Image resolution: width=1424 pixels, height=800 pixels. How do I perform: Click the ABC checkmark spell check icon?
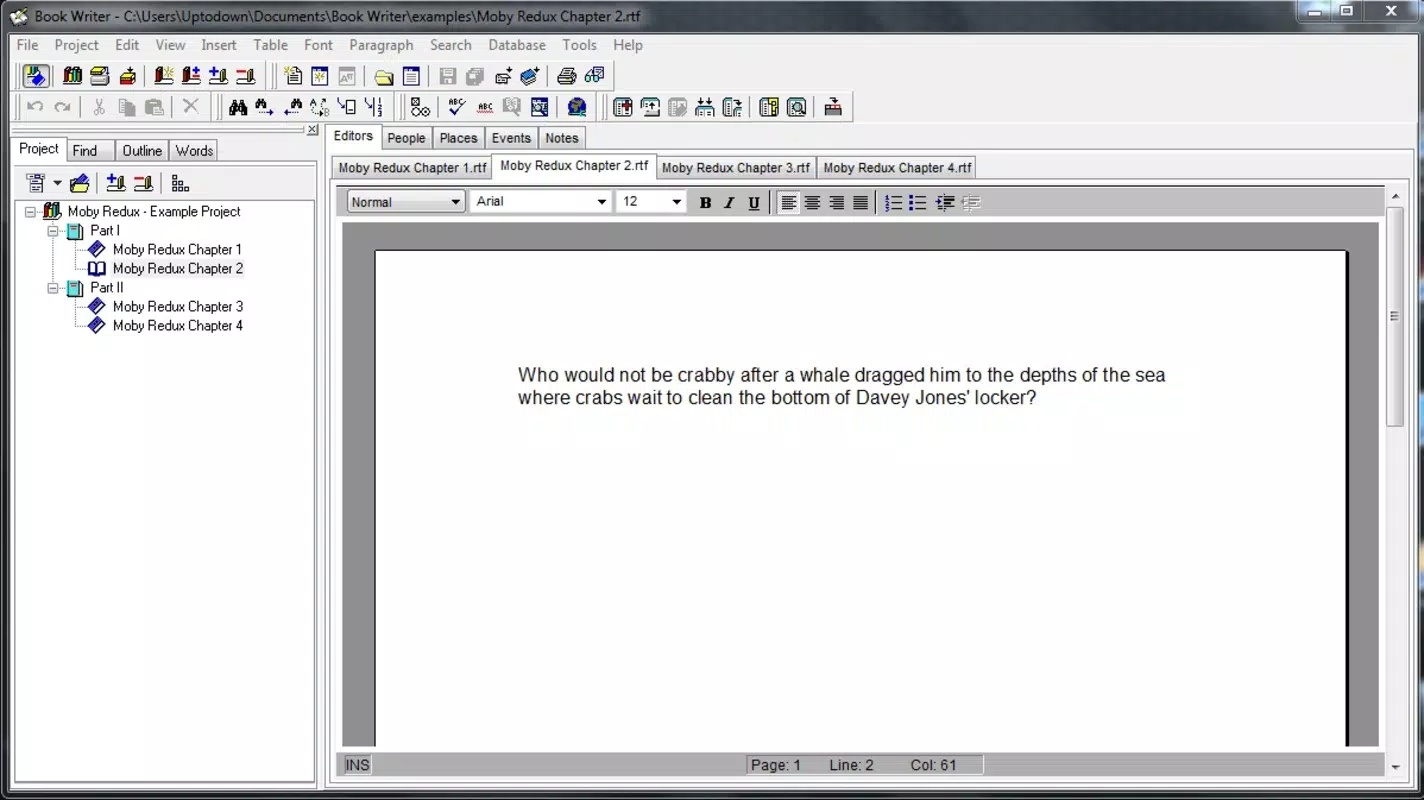pyautogui.click(x=457, y=107)
